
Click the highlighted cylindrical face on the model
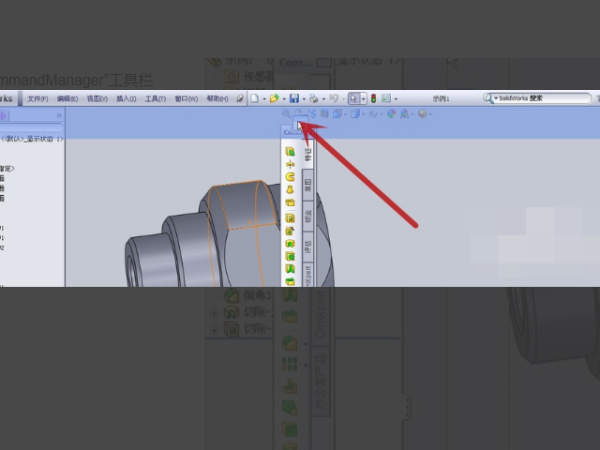[238, 205]
